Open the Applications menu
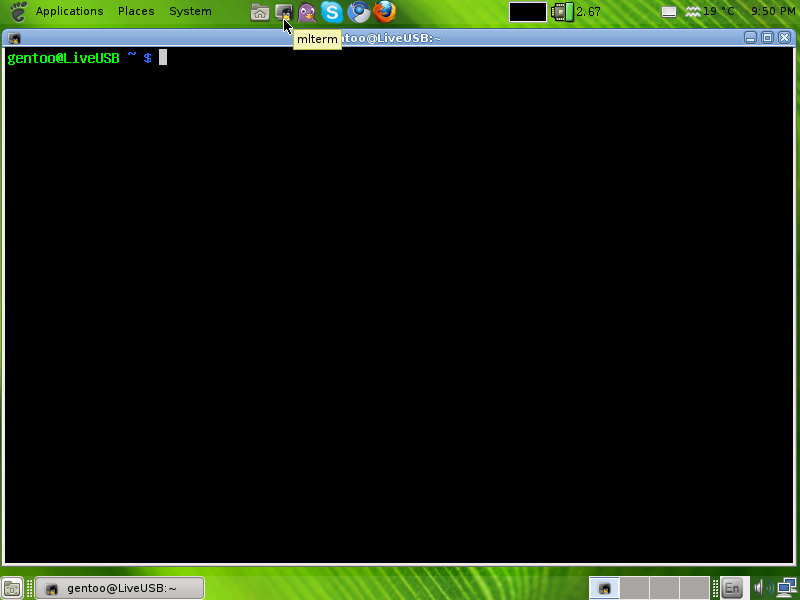 (69, 12)
